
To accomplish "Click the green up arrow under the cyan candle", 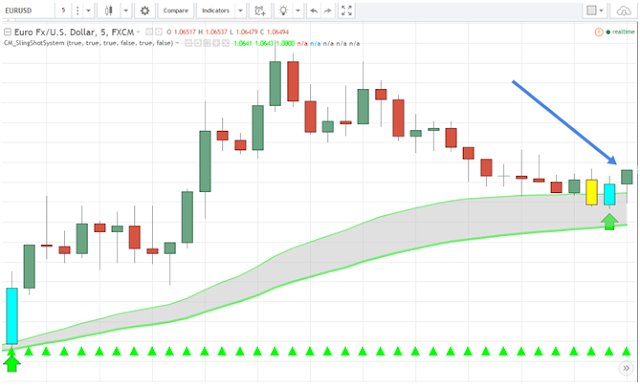I will 609,221.
